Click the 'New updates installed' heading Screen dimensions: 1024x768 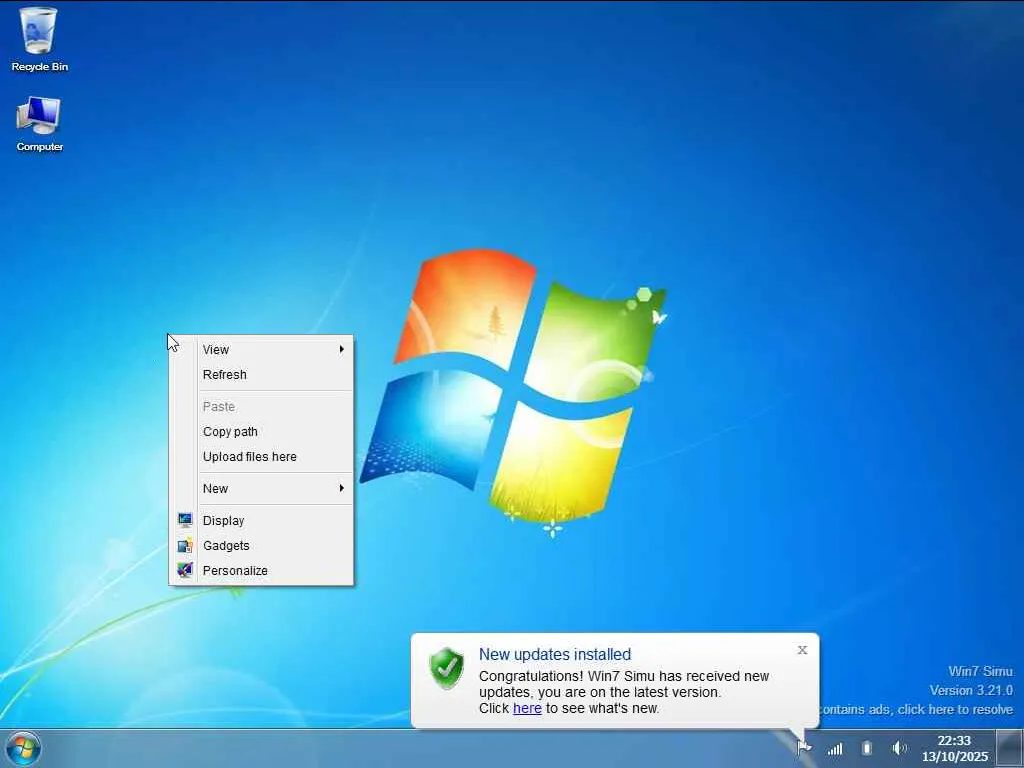(554, 654)
